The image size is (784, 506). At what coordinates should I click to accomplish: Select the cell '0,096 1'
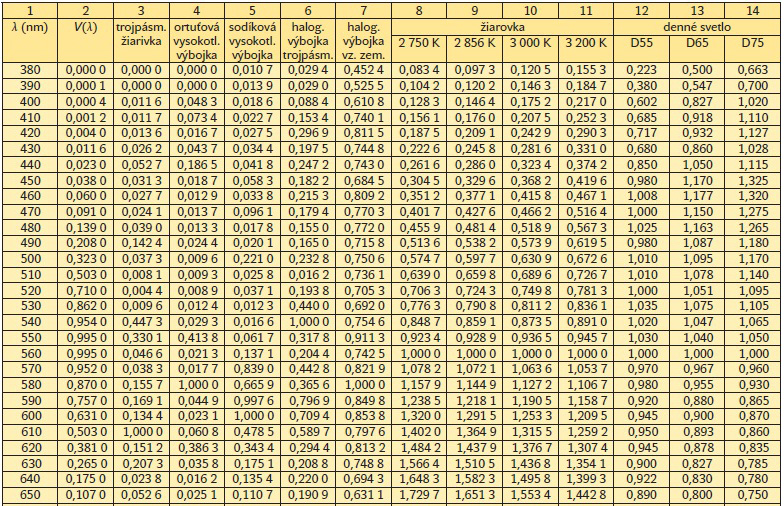point(252,212)
